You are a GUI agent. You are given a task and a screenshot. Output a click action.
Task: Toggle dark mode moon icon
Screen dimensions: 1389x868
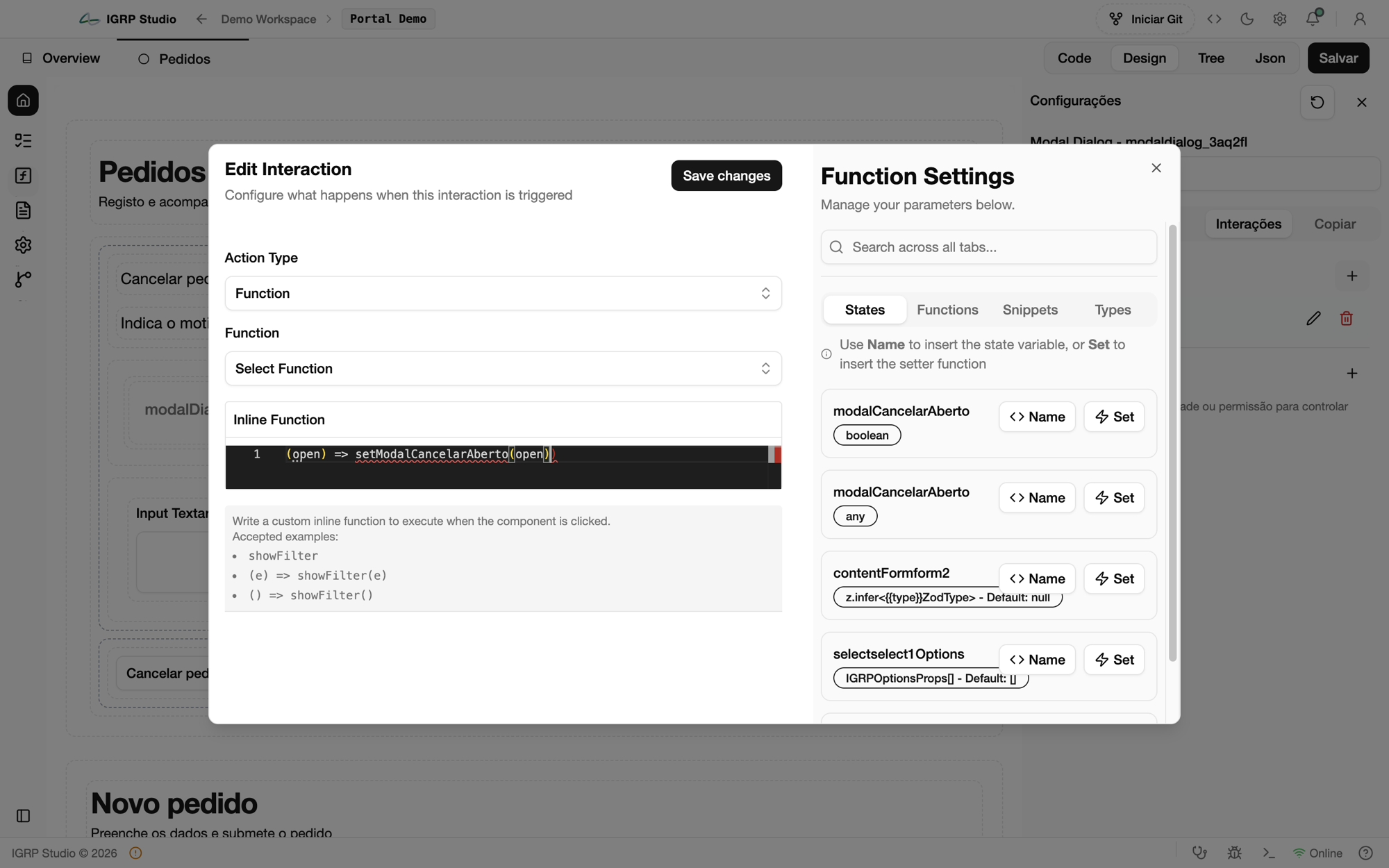click(x=1247, y=19)
